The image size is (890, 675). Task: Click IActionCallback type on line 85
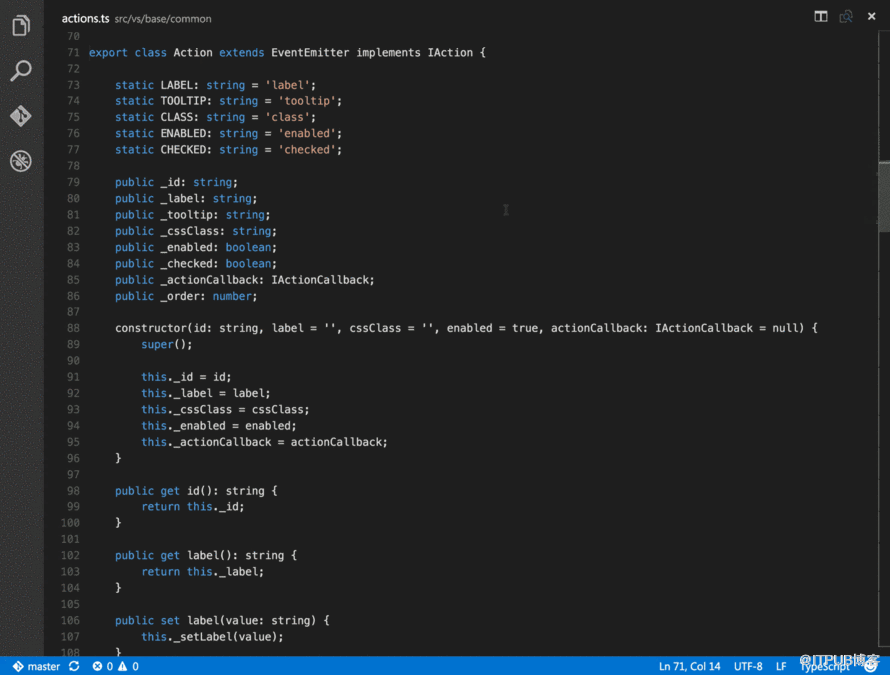coord(321,280)
